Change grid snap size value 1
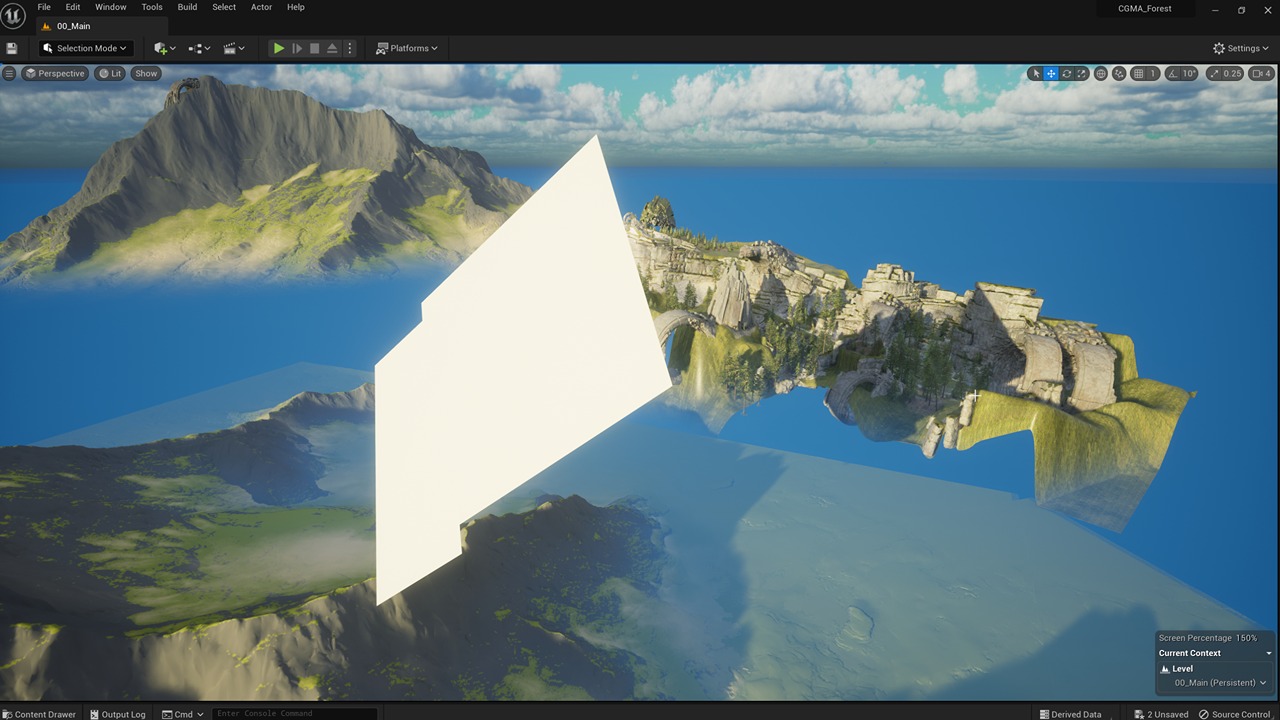Viewport: 1280px width, 720px height. (x=1153, y=74)
